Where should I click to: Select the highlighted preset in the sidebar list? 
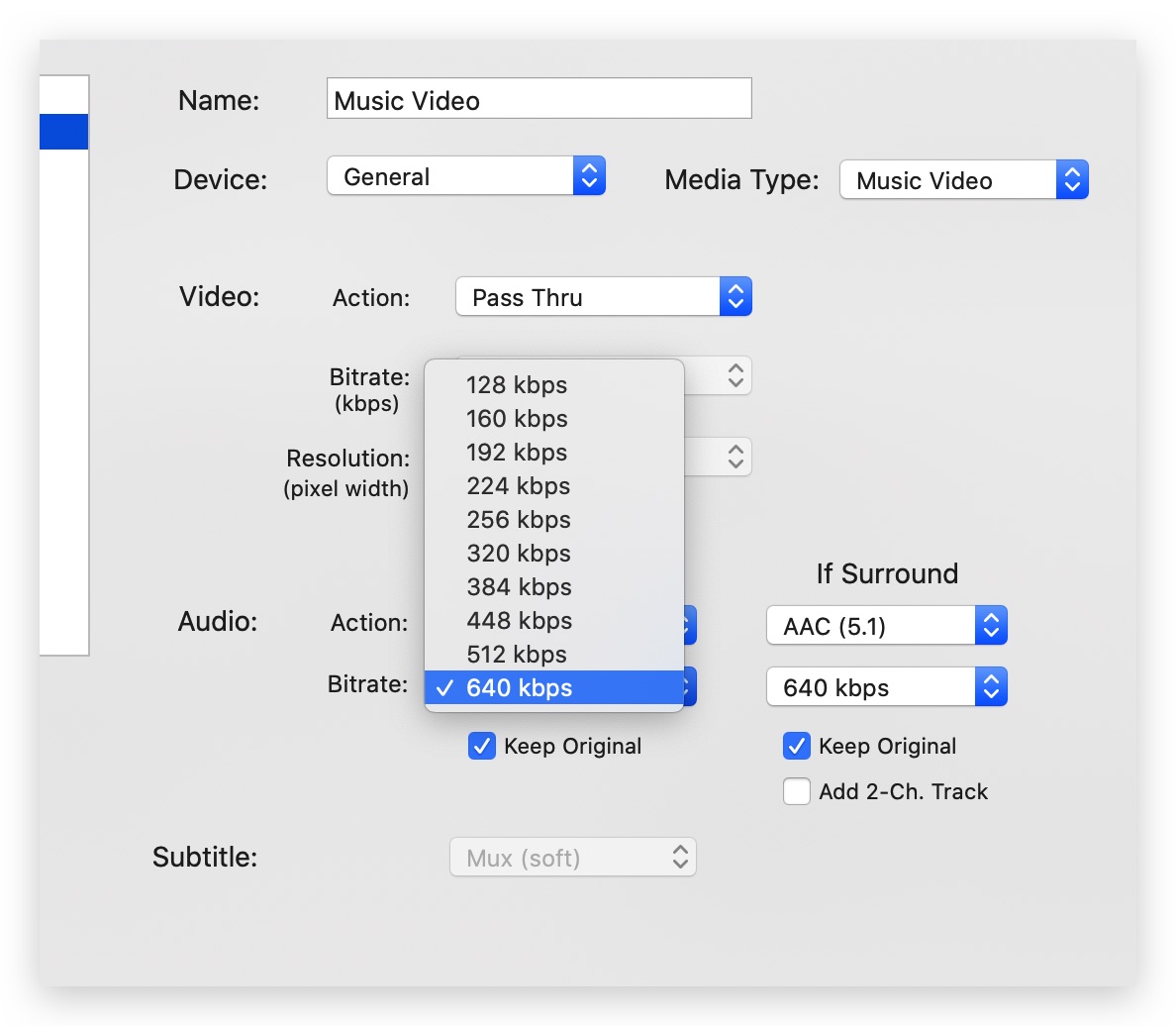click(64, 133)
